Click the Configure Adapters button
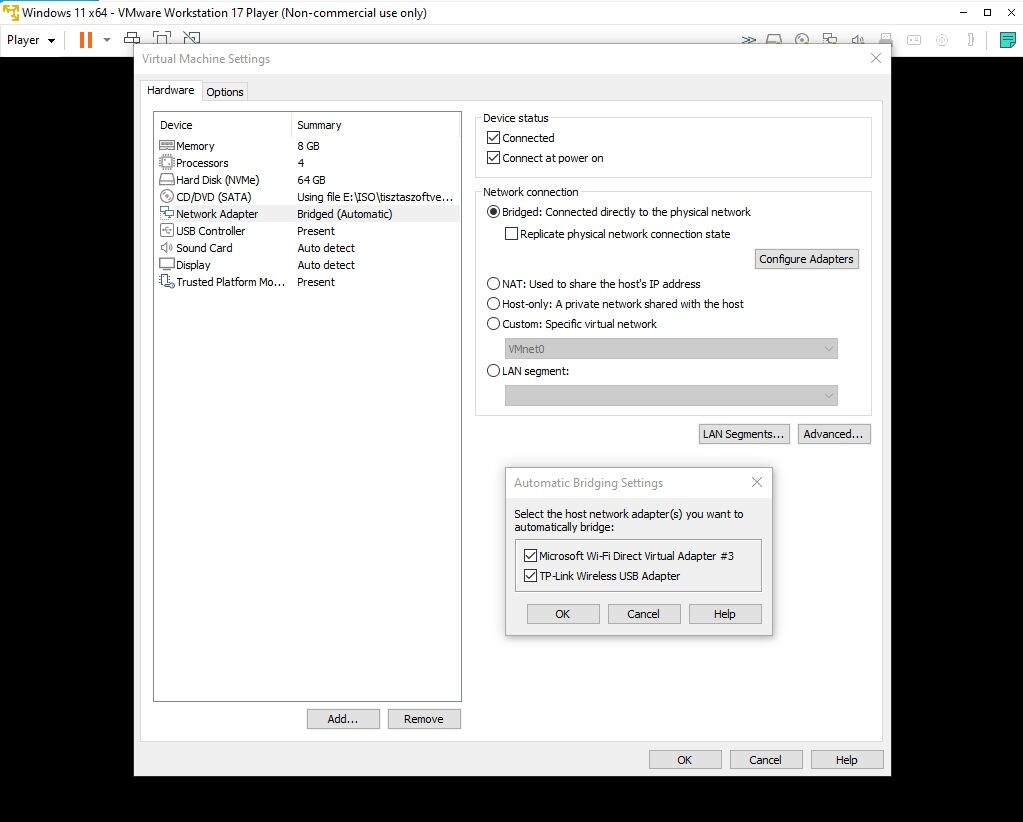 coord(806,259)
